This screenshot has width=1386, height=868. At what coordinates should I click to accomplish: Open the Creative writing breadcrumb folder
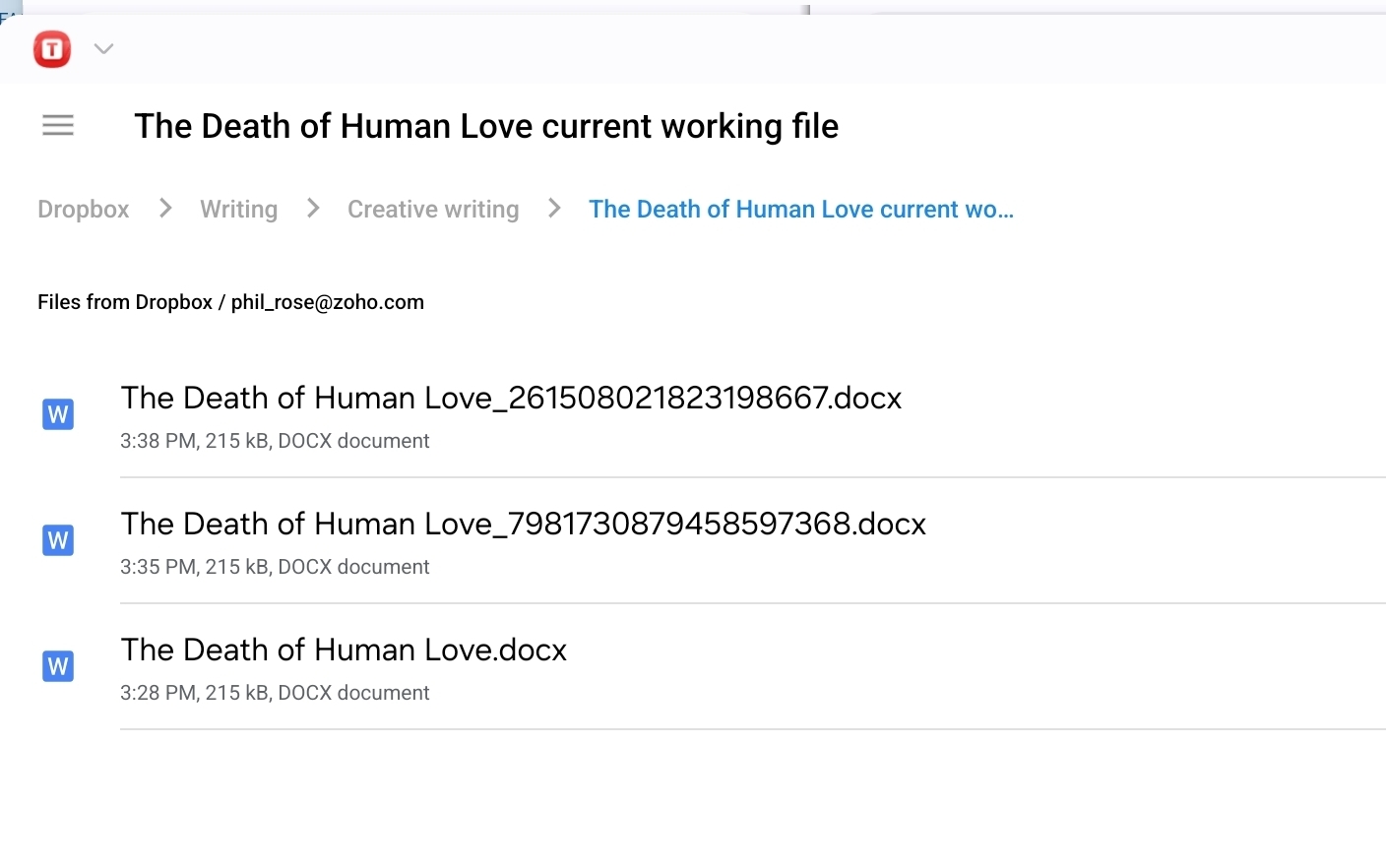pos(433,210)
